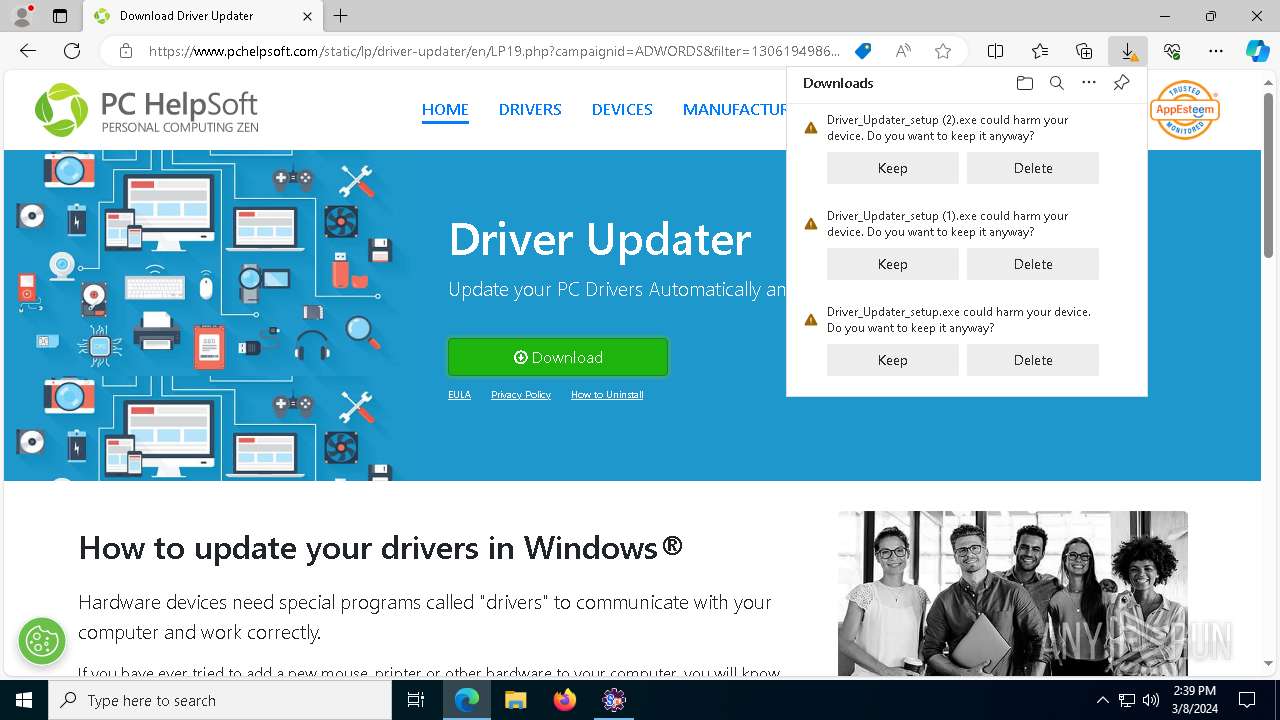Open the Windows Start menu
The image size is (1280, 720).
pyautogui.click(x=24, y=700)
